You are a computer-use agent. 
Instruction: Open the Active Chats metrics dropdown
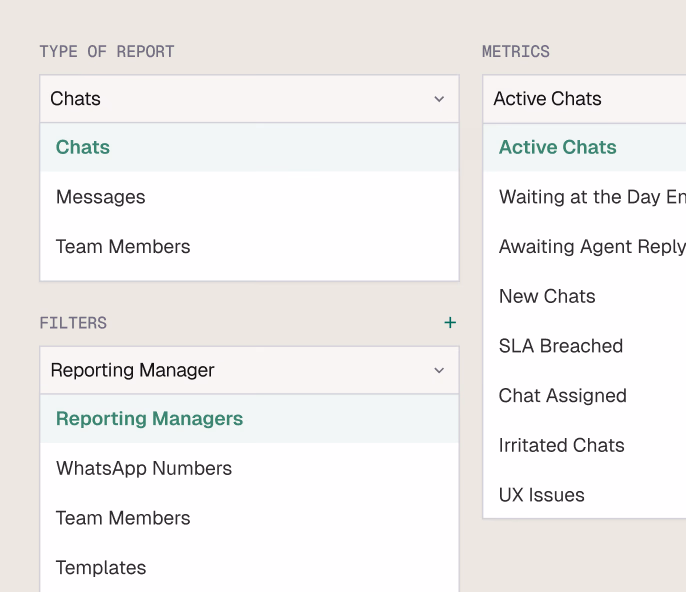[x=584, y=99]
